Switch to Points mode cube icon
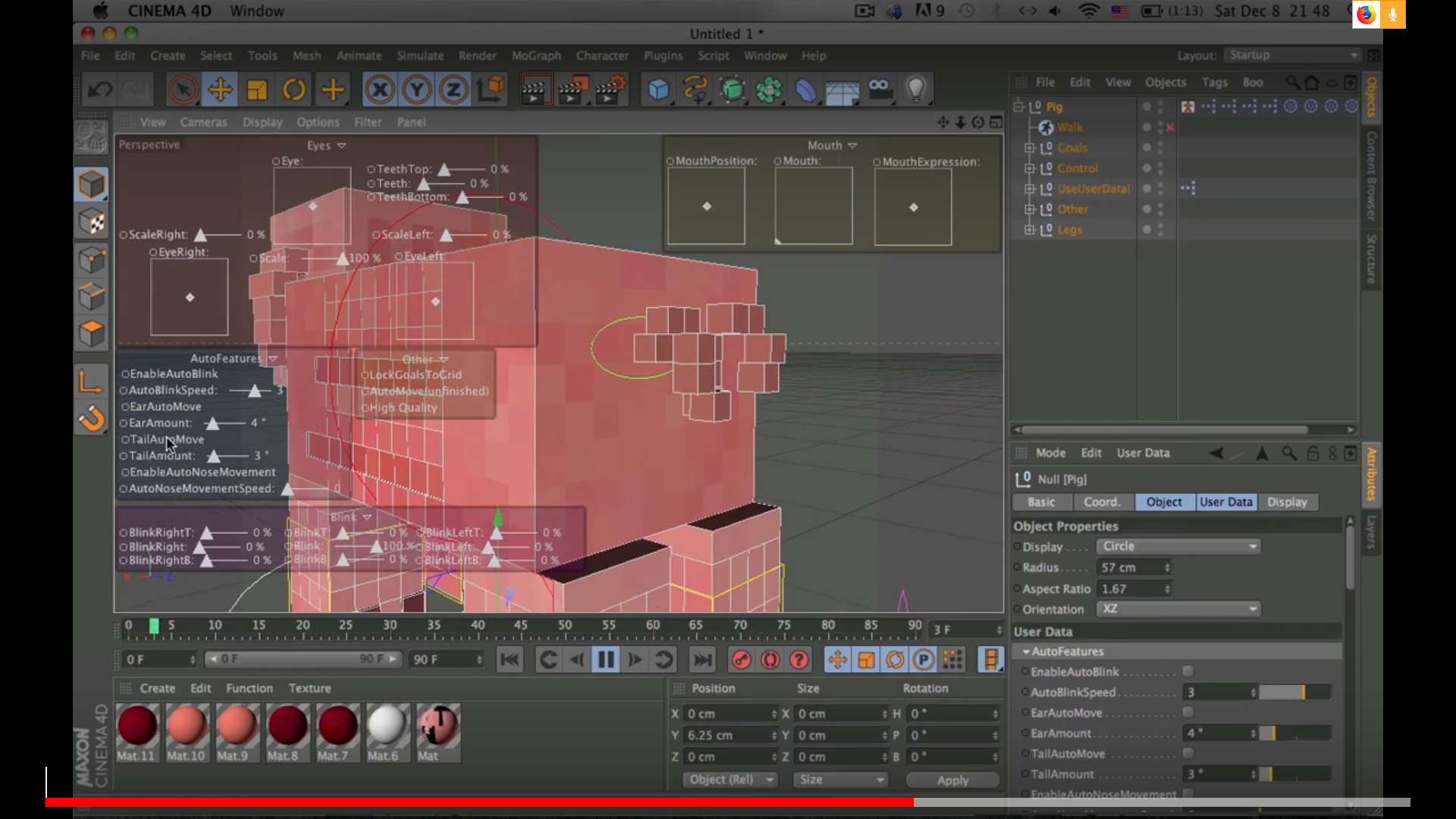This screenshot has height=819, width=1456. click(91, 259)
